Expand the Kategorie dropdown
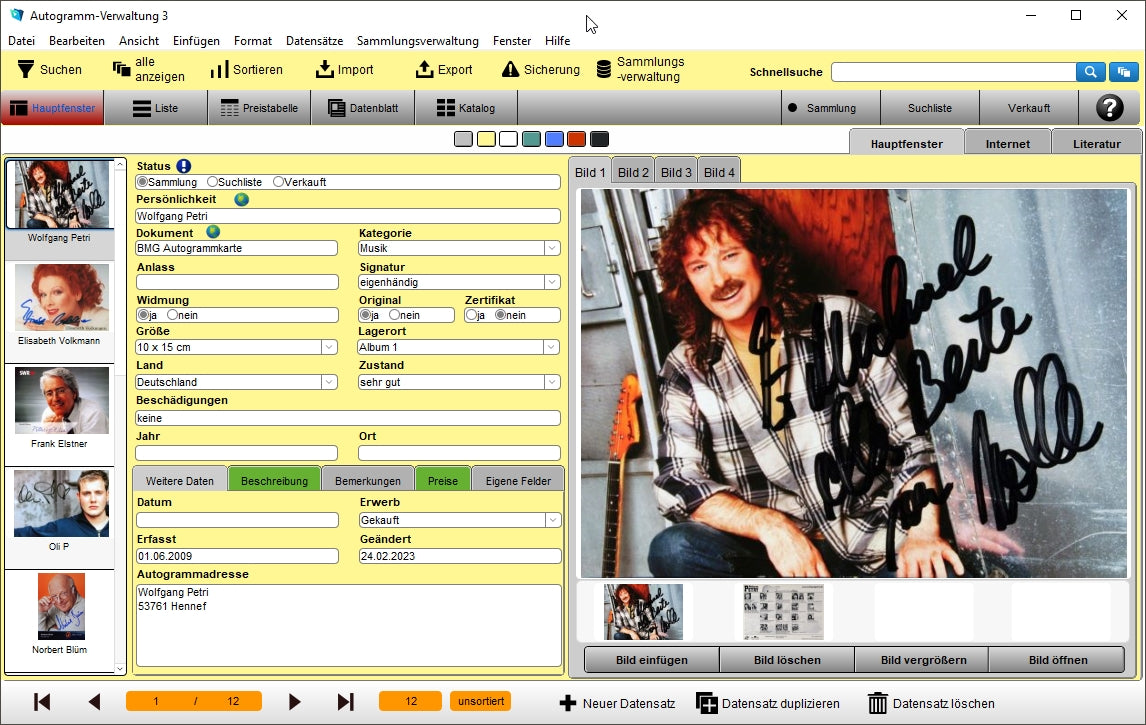 (x=551, y=248)
